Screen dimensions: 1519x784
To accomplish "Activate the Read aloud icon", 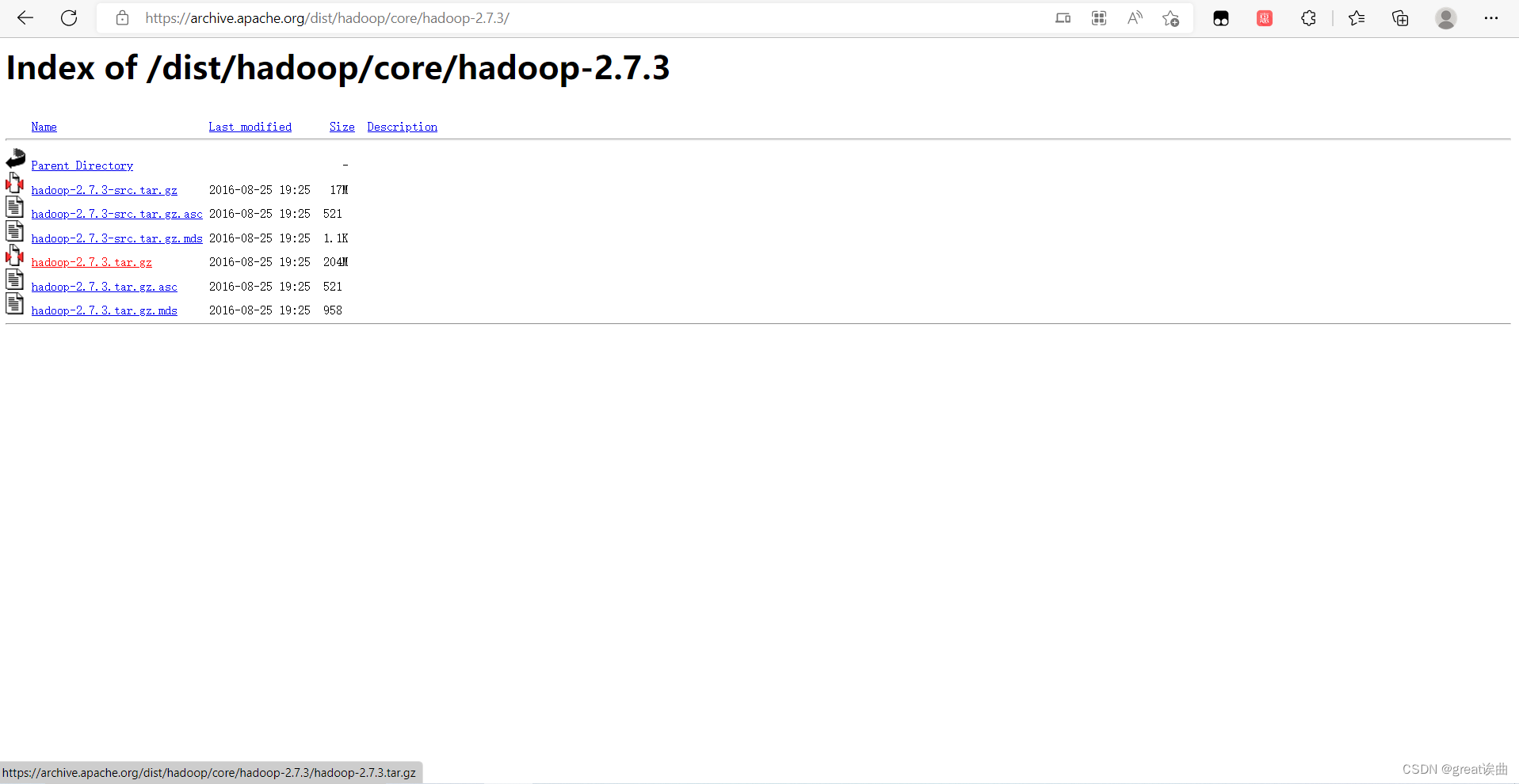I will [1135, 18].
